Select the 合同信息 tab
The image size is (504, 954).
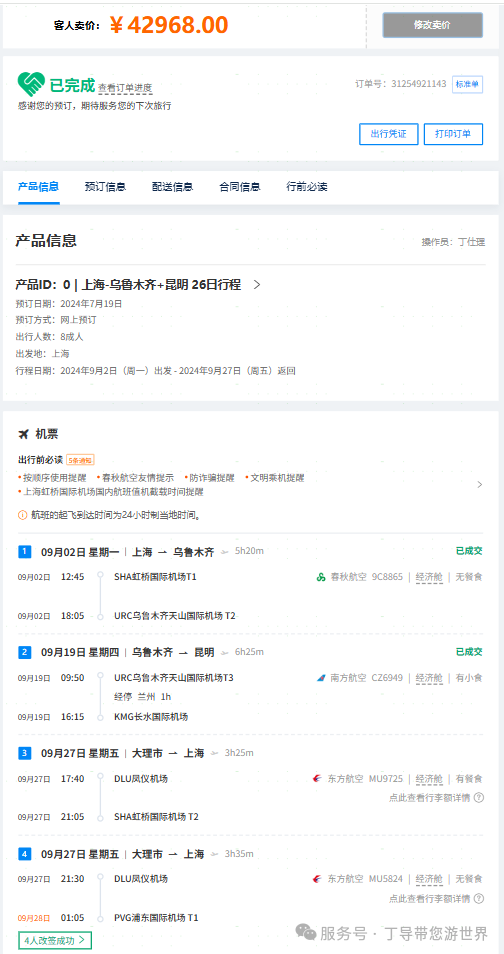240,187
